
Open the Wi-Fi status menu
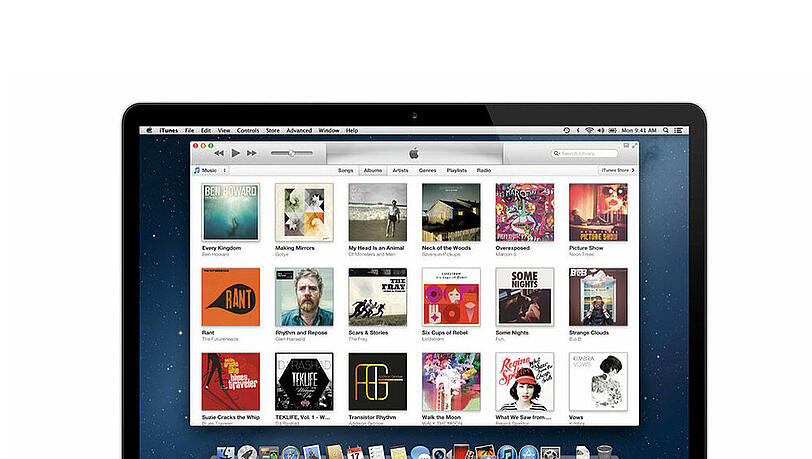coord(589,131)
